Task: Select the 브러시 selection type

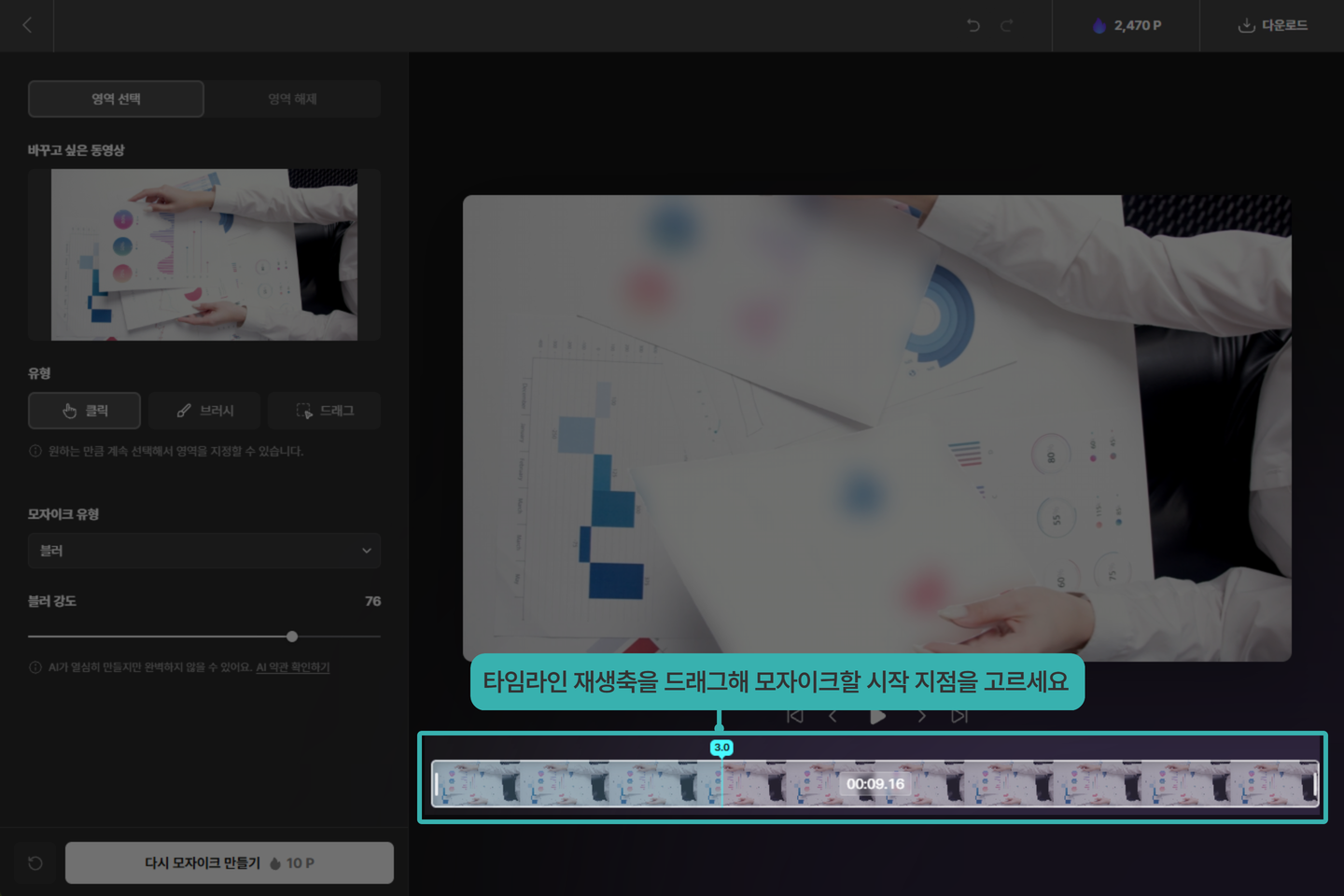Action: [x=204, y=411]
